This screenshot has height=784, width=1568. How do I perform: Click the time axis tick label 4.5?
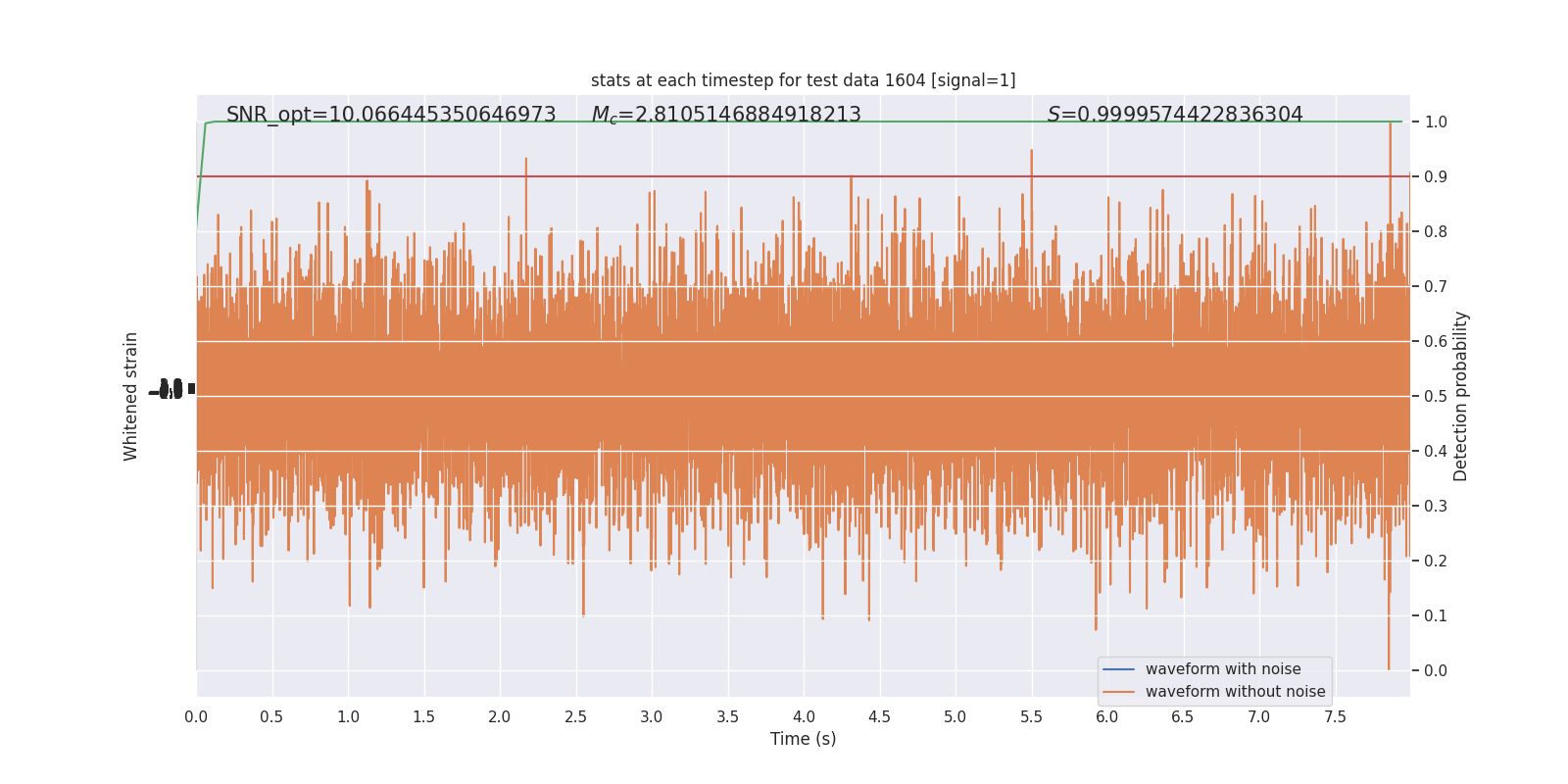pyautogui.click(x=880, y=716)
